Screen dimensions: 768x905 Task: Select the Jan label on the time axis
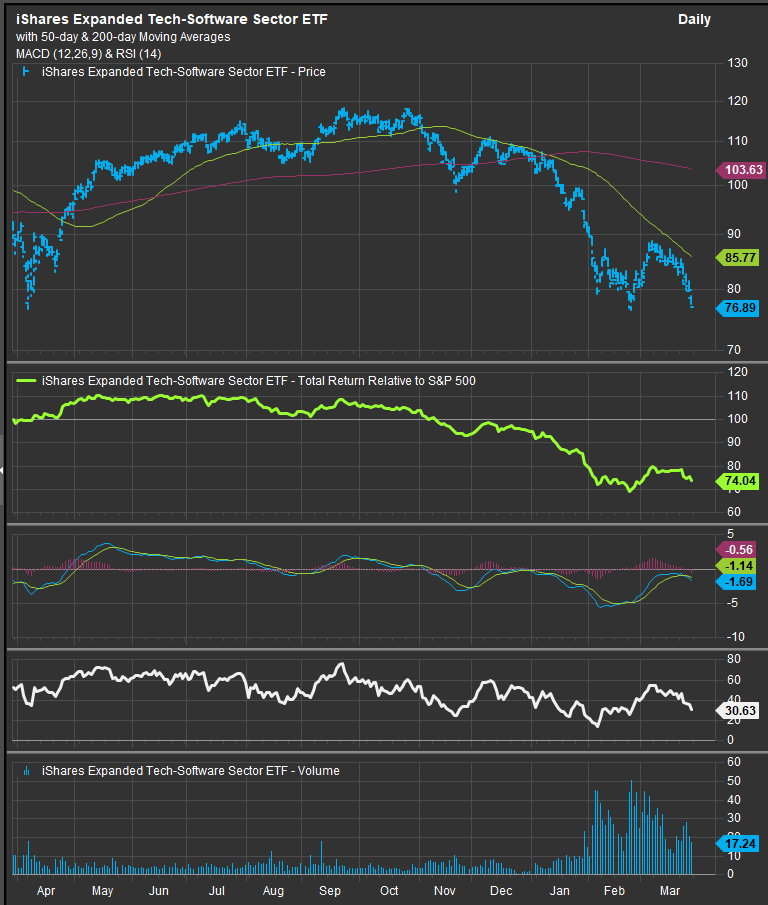tap(558, 889)
